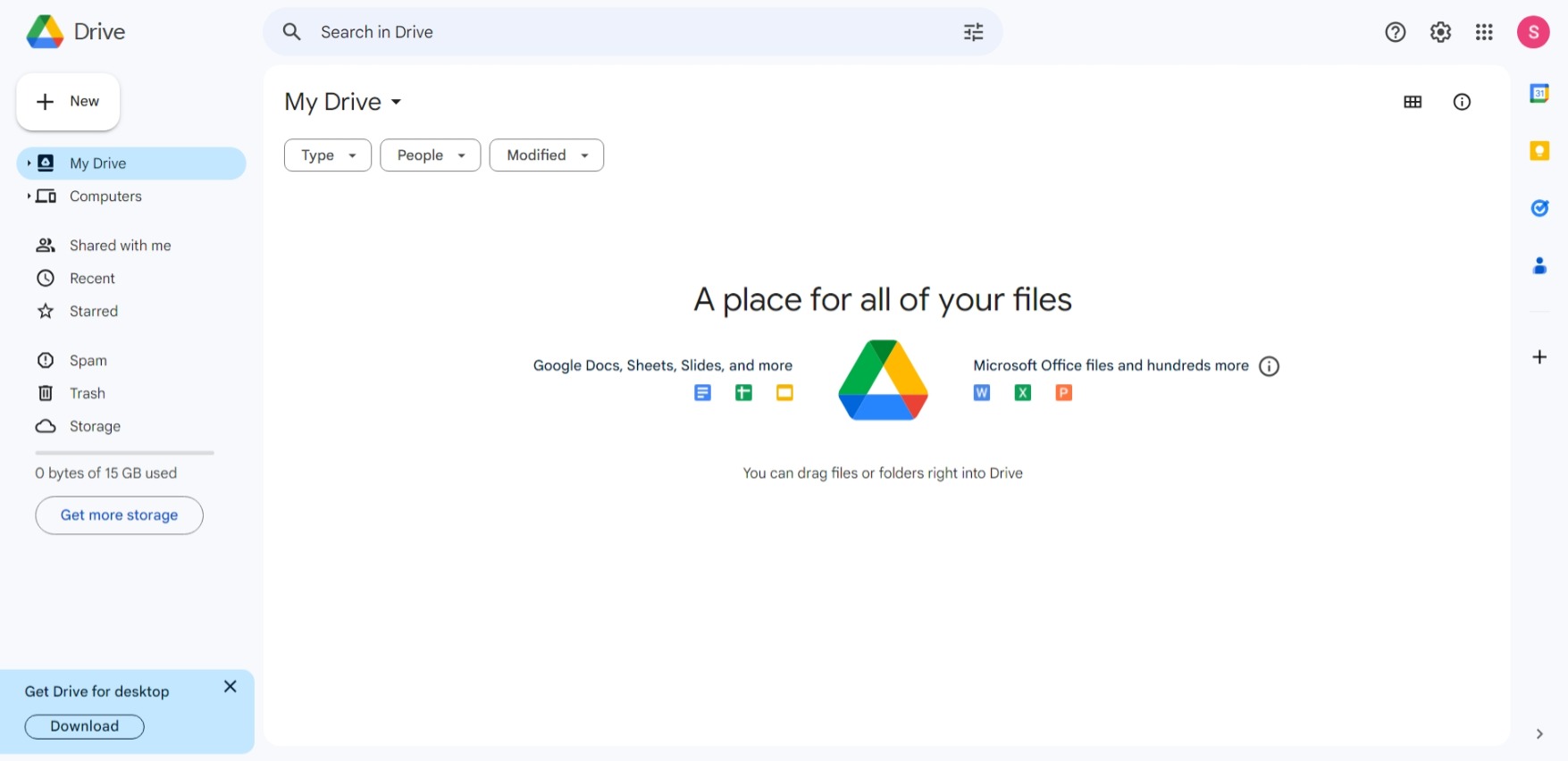Hide side panel chevron arrow

1539,734
